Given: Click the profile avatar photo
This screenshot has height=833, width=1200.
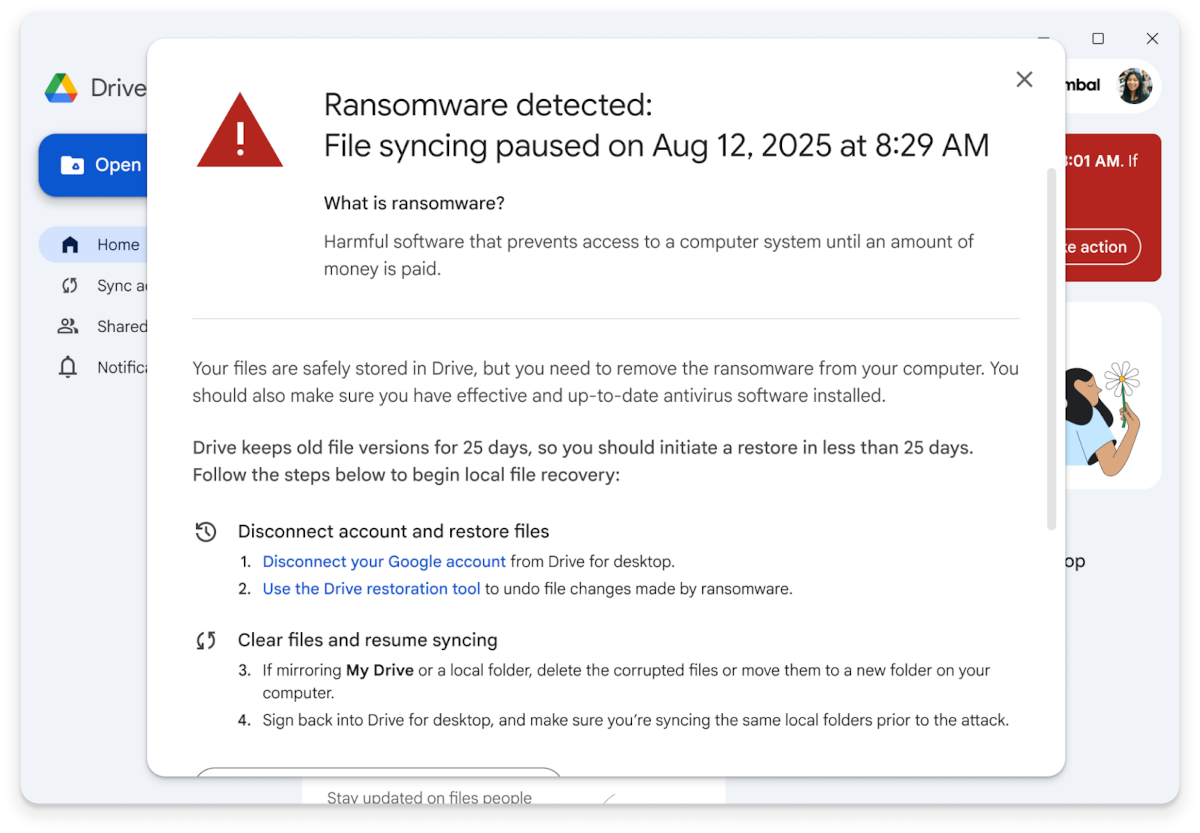Looking at the screenshot, I should tap(1133, 86).
